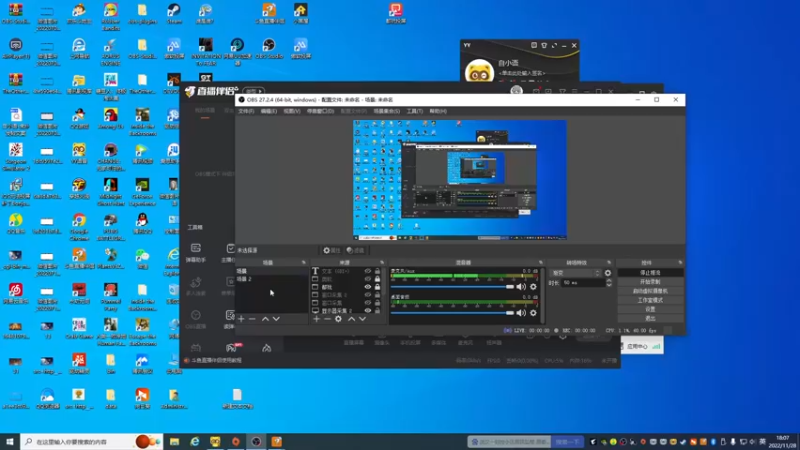Toggle visibility of the third source row
The image size is (800, 450).
tap(367, 287)
